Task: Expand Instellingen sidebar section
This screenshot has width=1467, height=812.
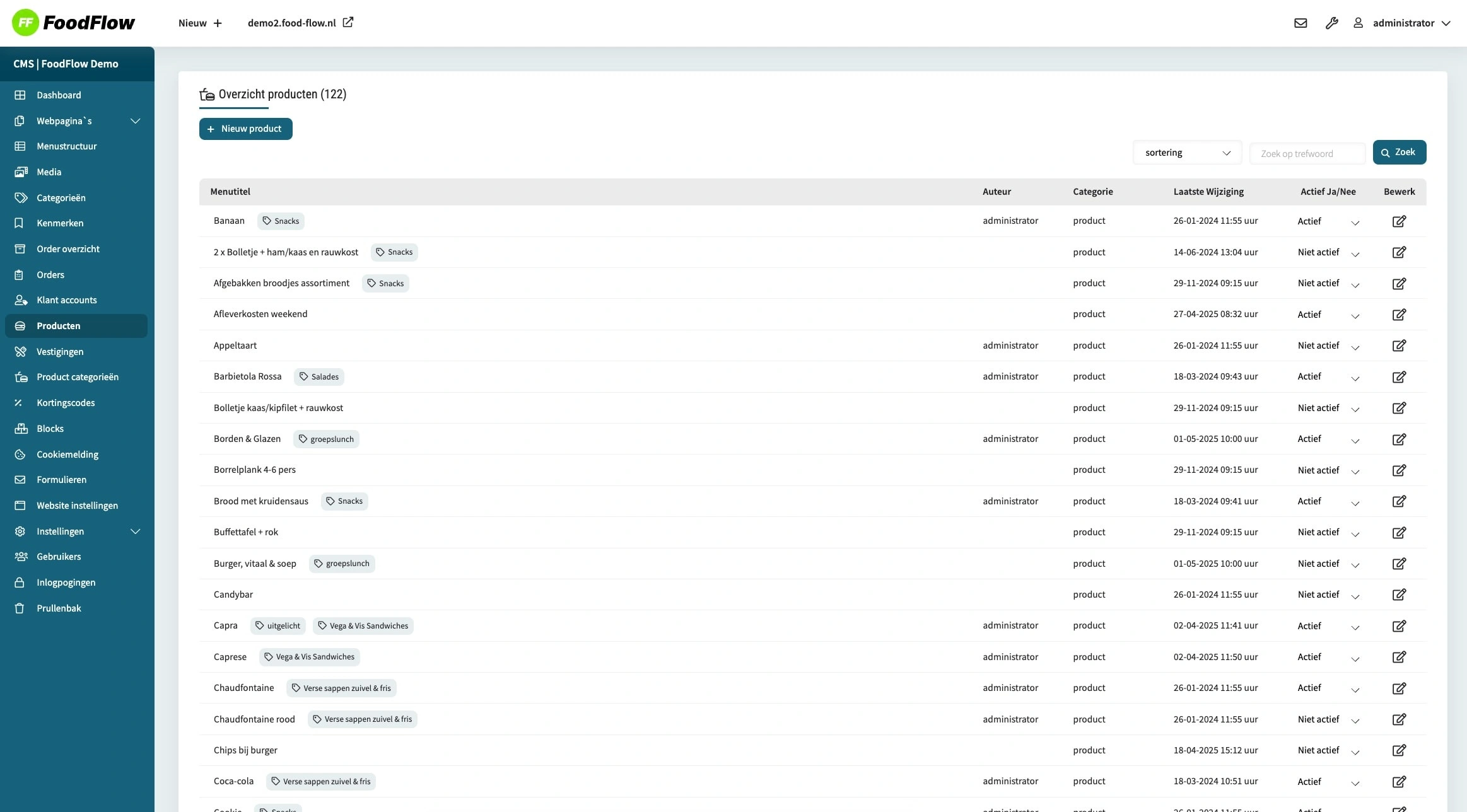Action: coord(135,531)
